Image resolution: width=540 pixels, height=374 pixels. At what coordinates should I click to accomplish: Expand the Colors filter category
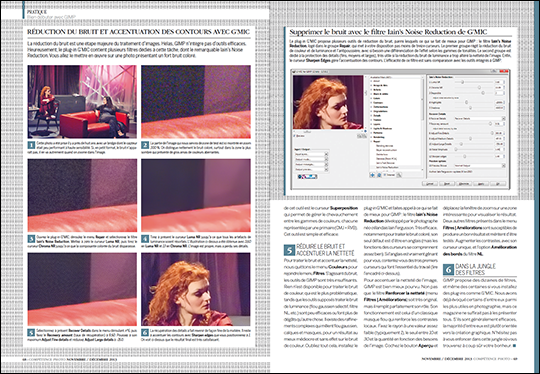(x=371, y=98)
